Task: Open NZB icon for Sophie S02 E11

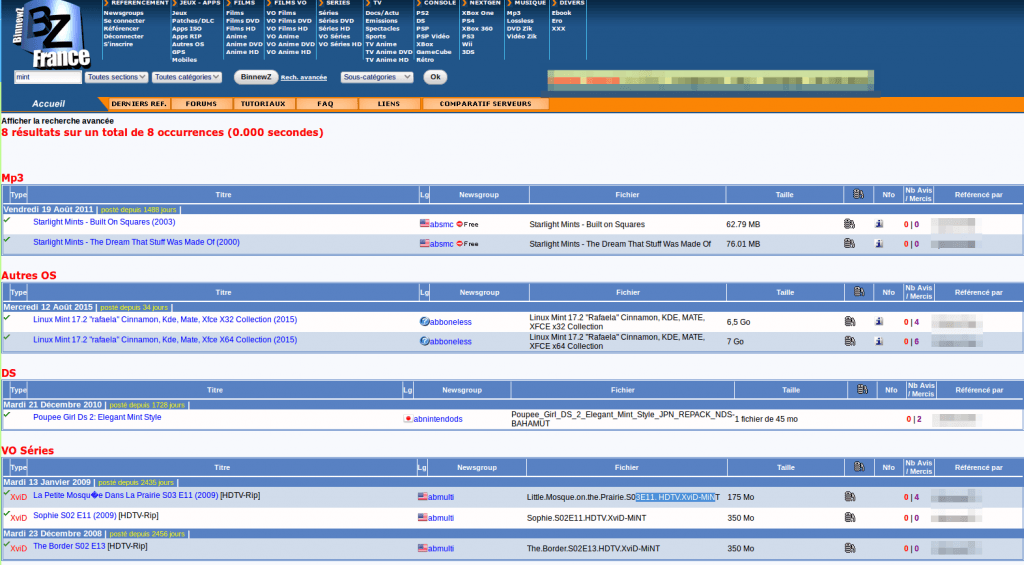Action: tap(849, 517)
